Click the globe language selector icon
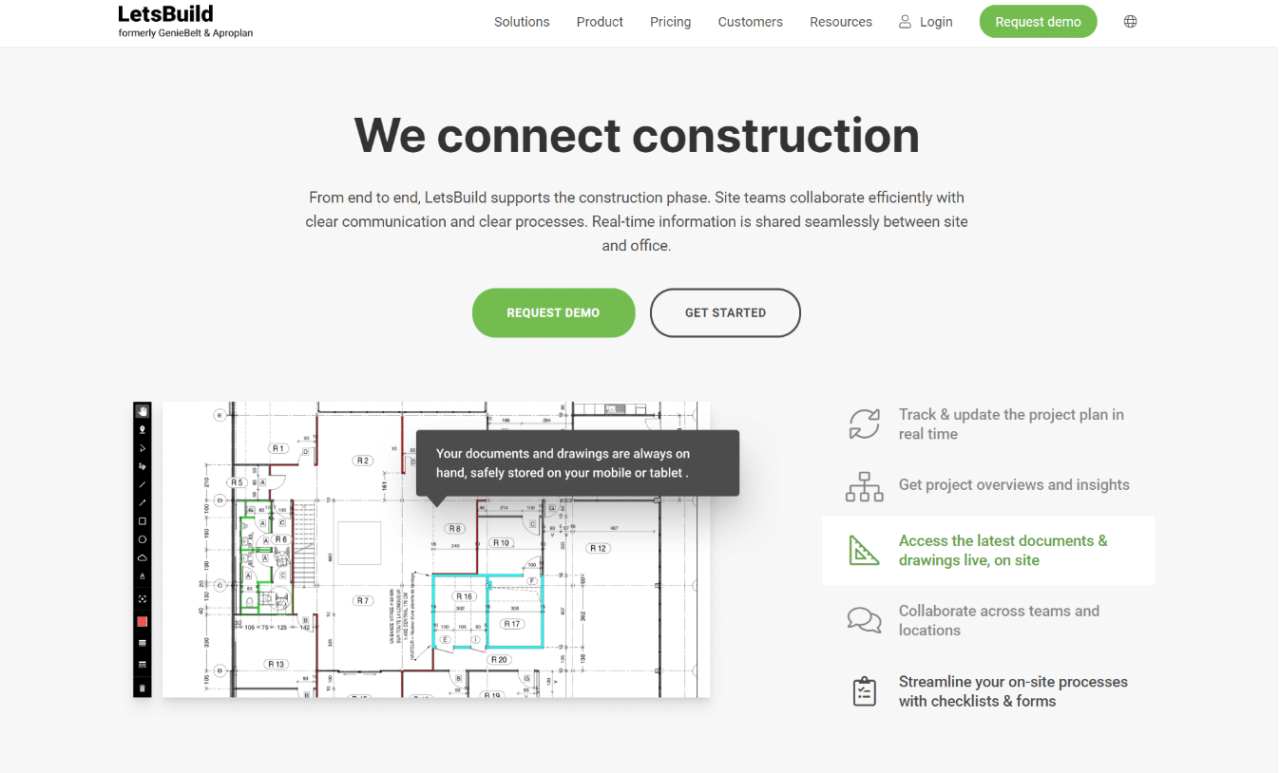 pyautogui.click(x=1130, y=21)
